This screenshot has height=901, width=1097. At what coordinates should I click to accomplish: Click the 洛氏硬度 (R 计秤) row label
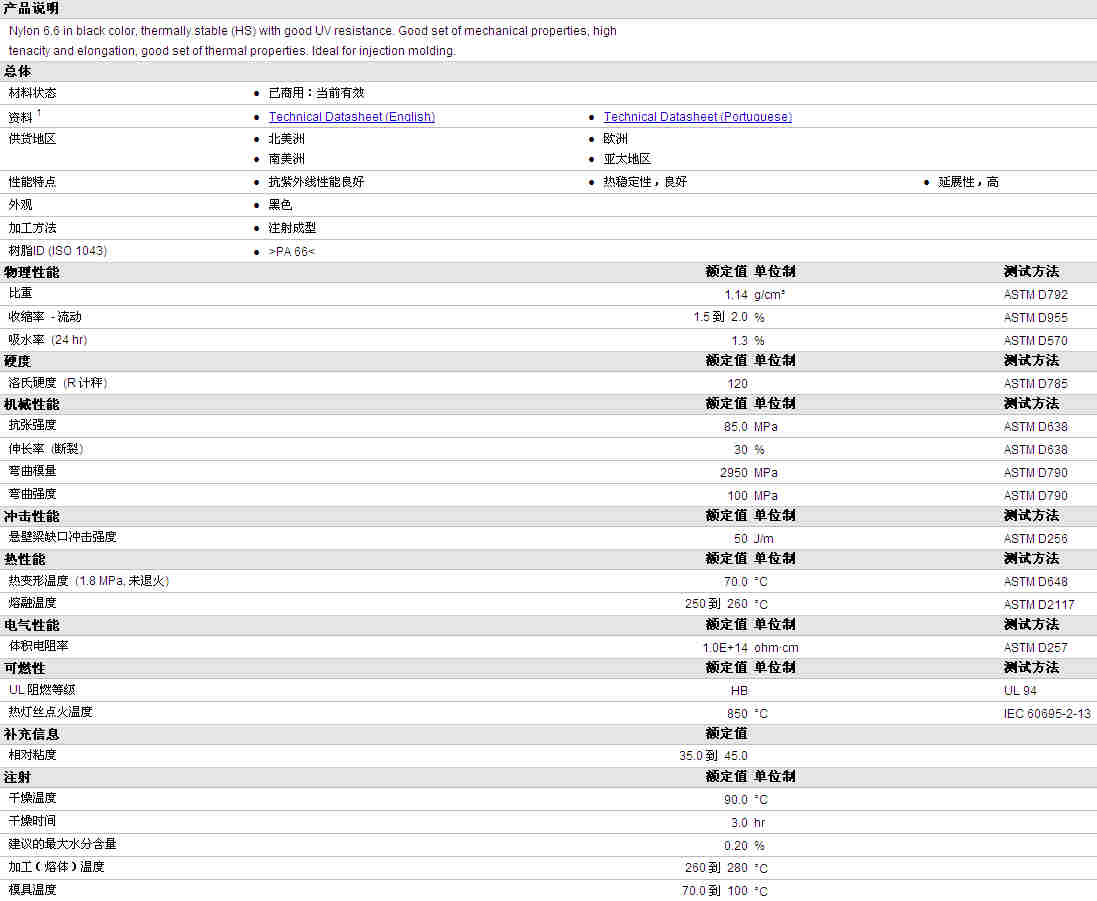[x=58, y=383]
